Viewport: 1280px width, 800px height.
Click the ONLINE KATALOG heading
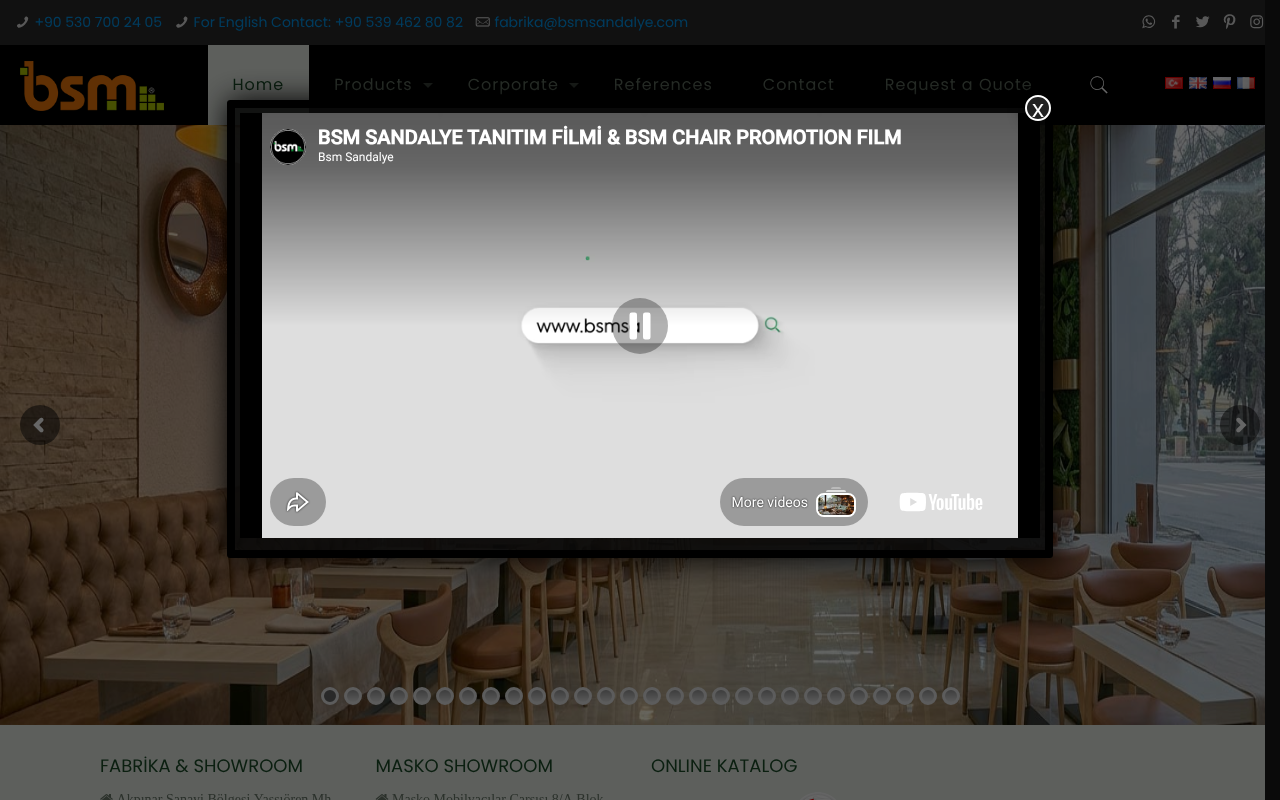pos(724,766)
